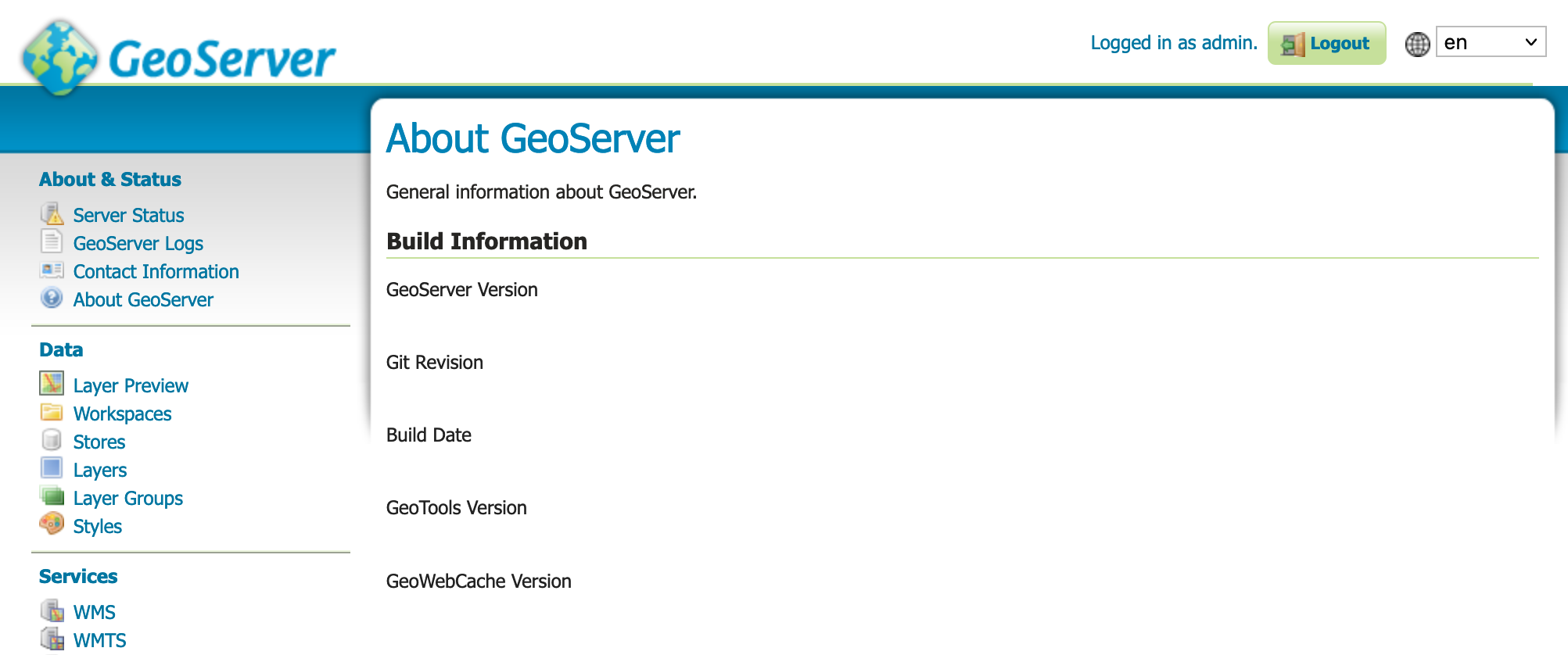The height and width of the screenshot is (655, 1568).
Task: Open the Contact Information link
Action: tap(156, 272)
